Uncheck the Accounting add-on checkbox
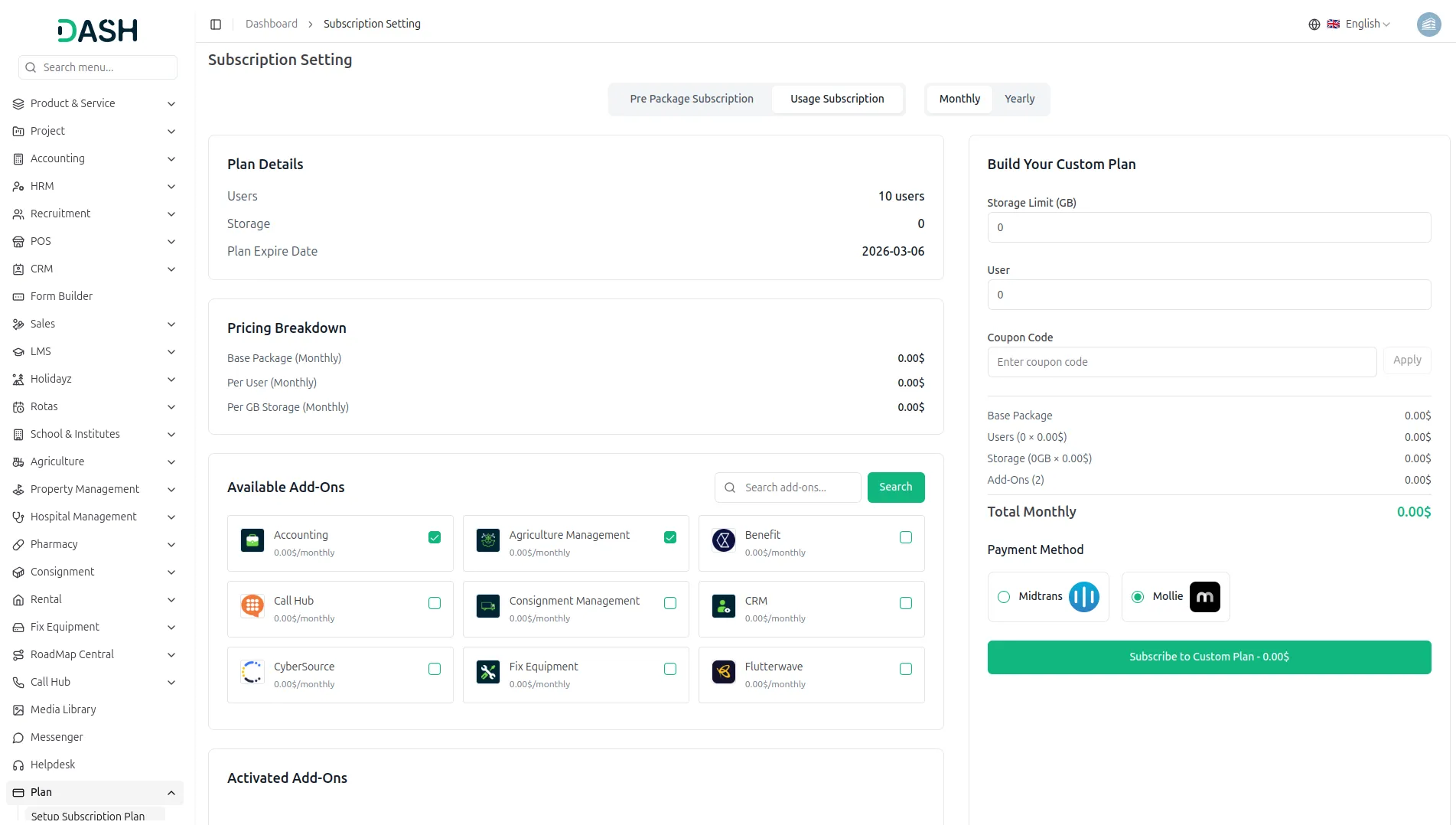Image resolution: width=1456 pixels, height=825 pixels. (435, 537)
